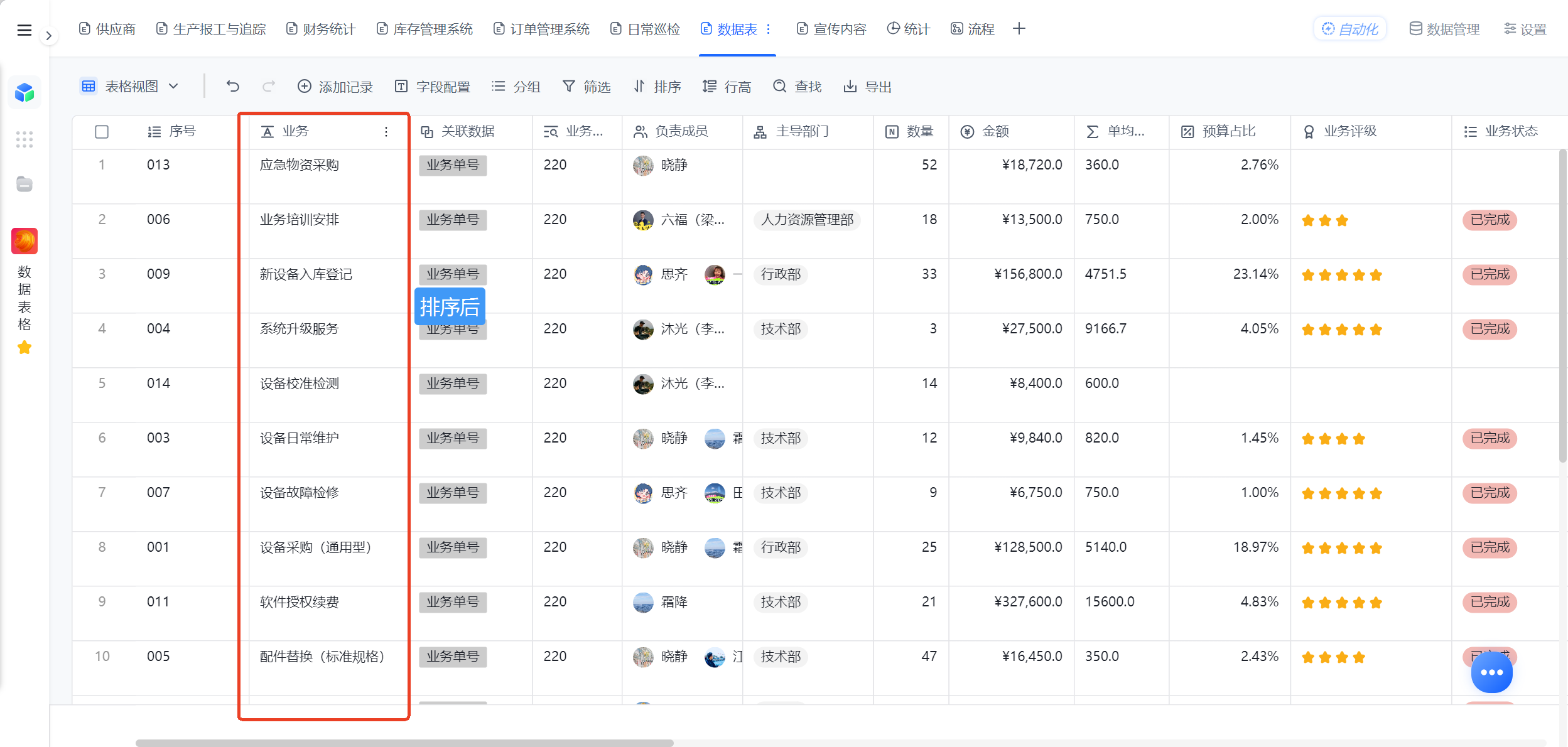This screenshot has height=747, width=1568.
Task: Click 添加记录 to add a record
Action: pos(335,87)
